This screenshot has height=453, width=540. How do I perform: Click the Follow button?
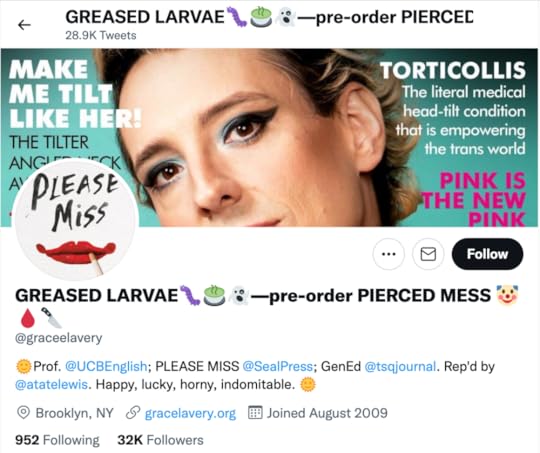tap(487, 254)
